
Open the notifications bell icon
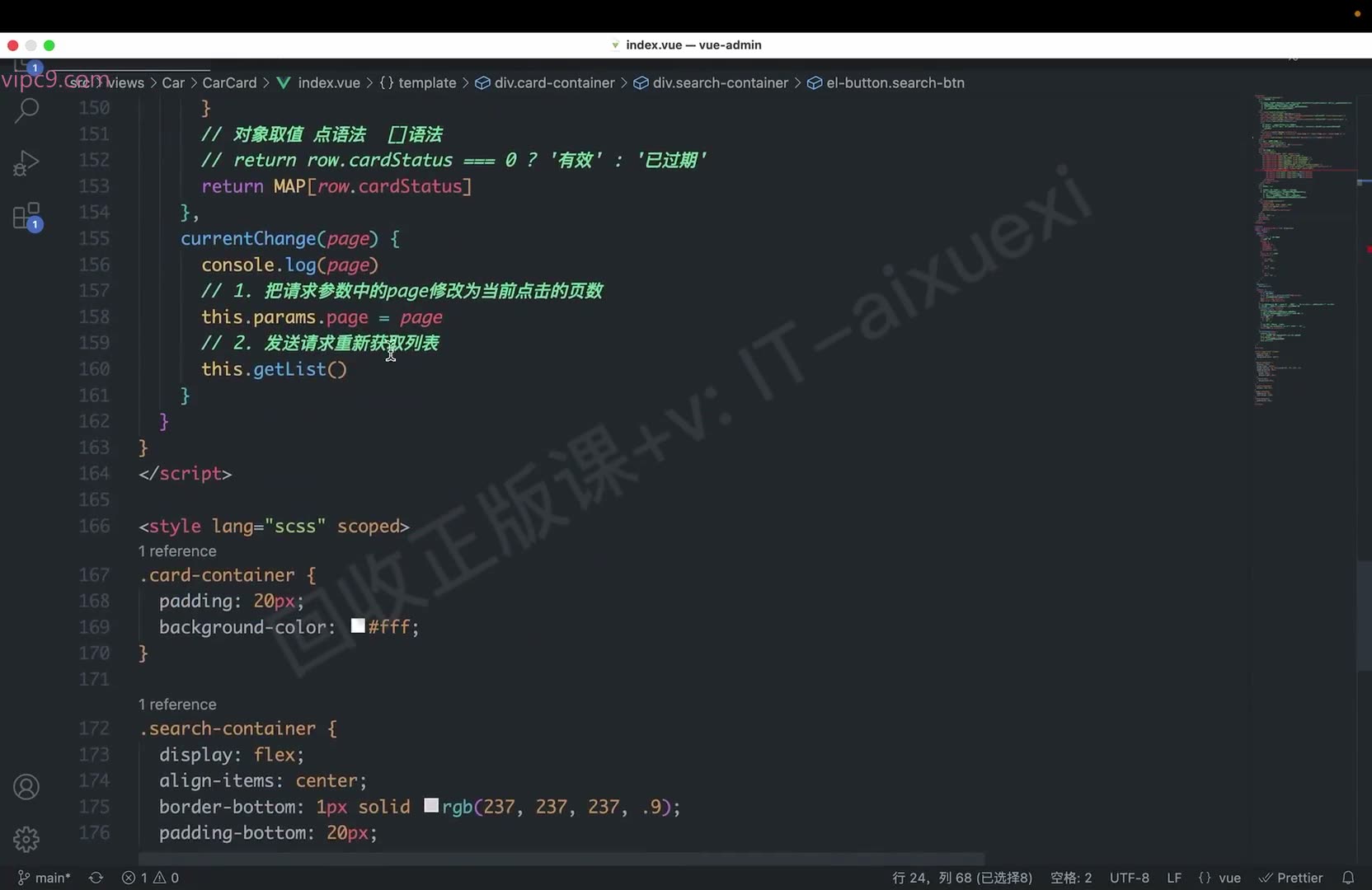(1348, 878)
